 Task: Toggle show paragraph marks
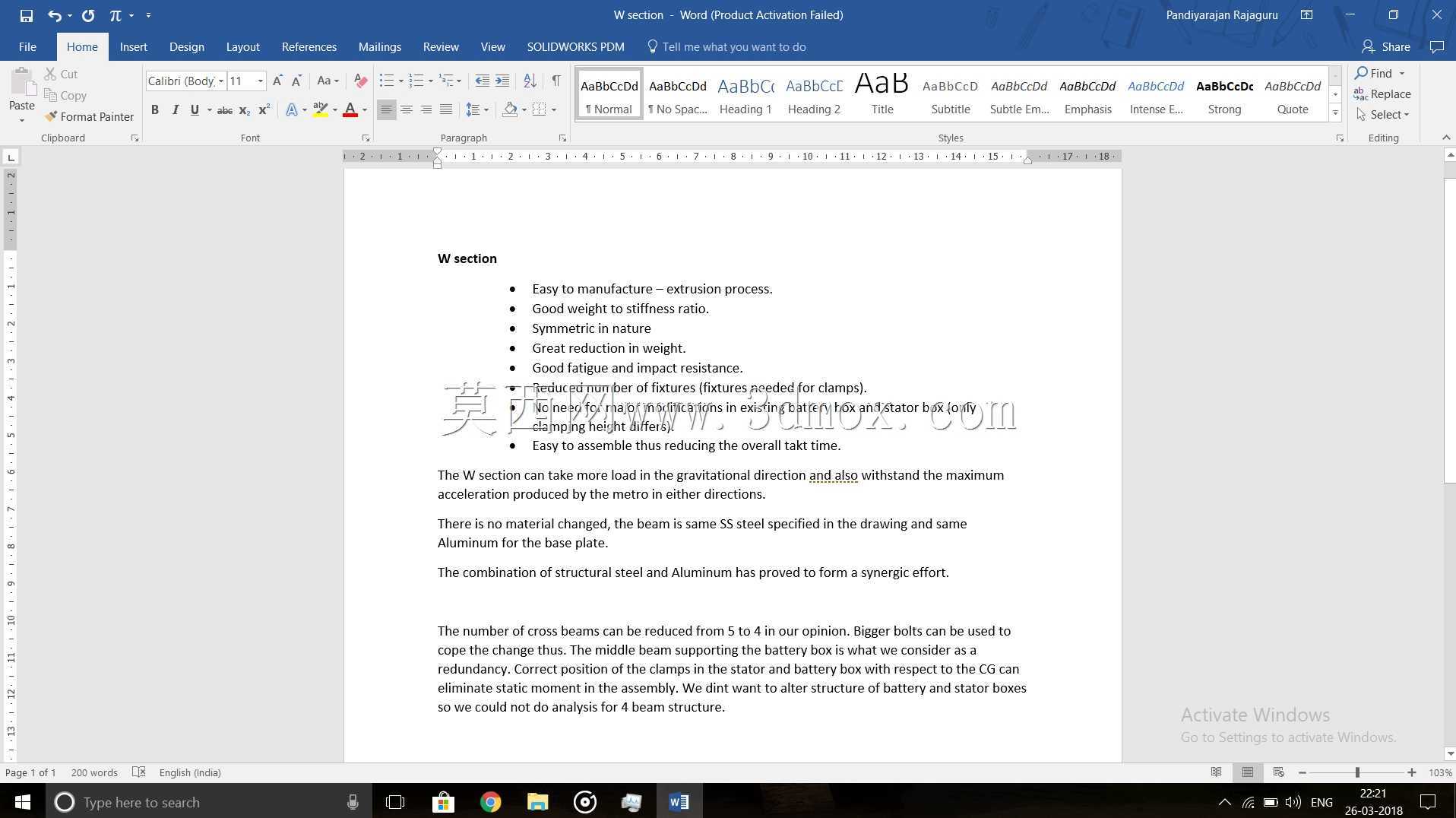(x=556, y=81)
